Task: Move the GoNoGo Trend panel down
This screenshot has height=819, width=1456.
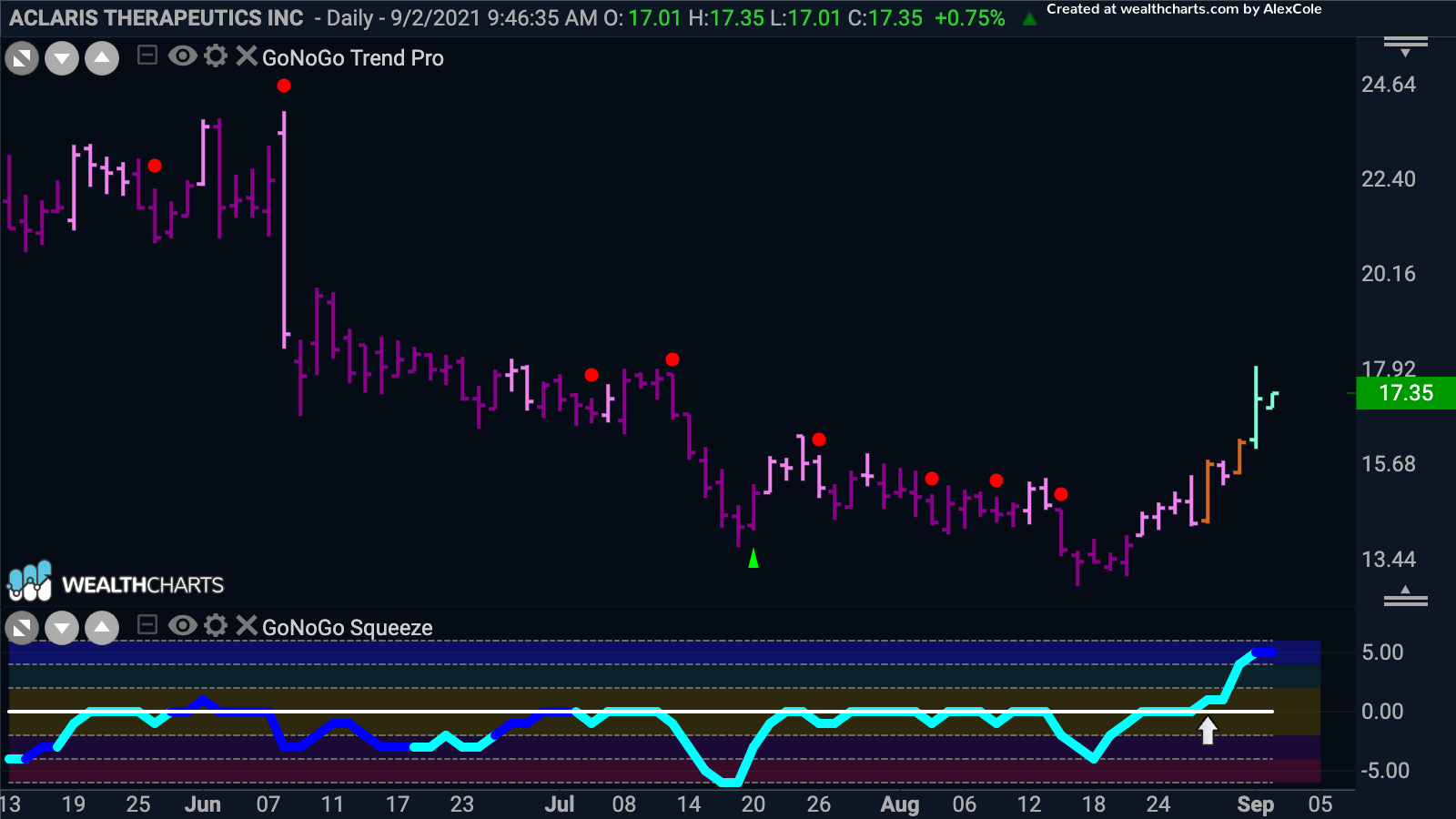Action: click(62, 60)
